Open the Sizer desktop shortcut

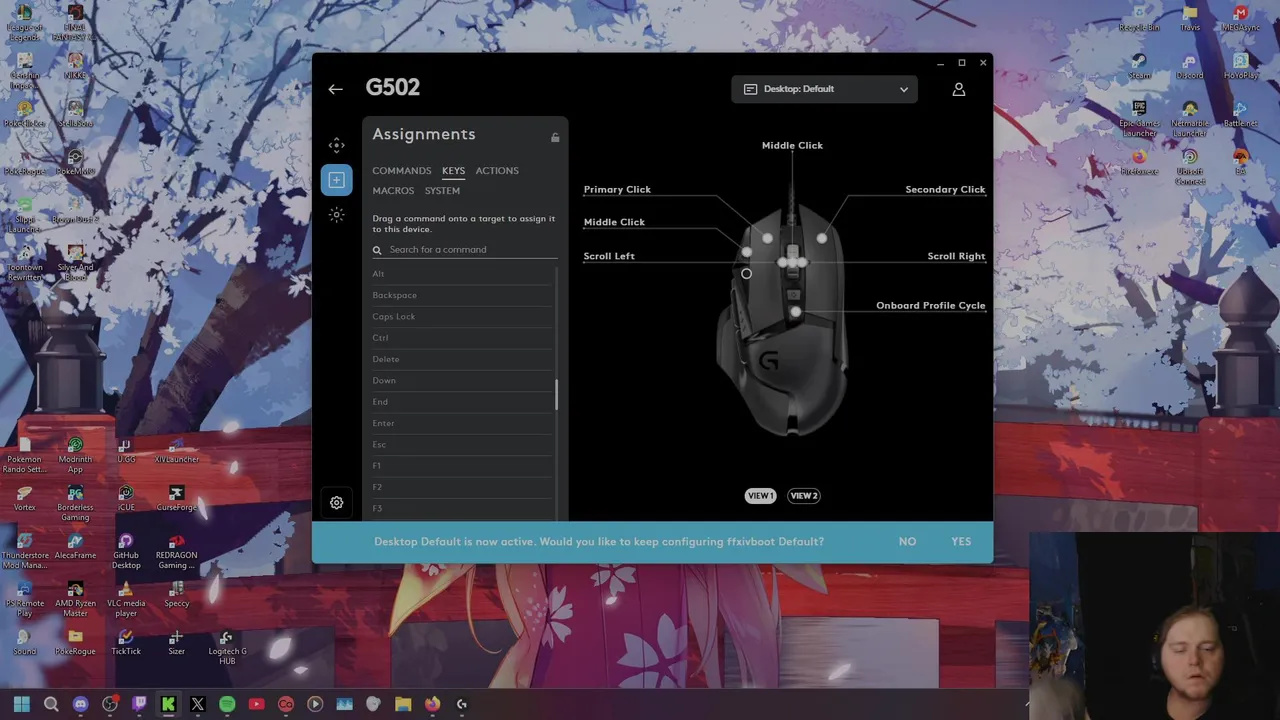[176, 642]
